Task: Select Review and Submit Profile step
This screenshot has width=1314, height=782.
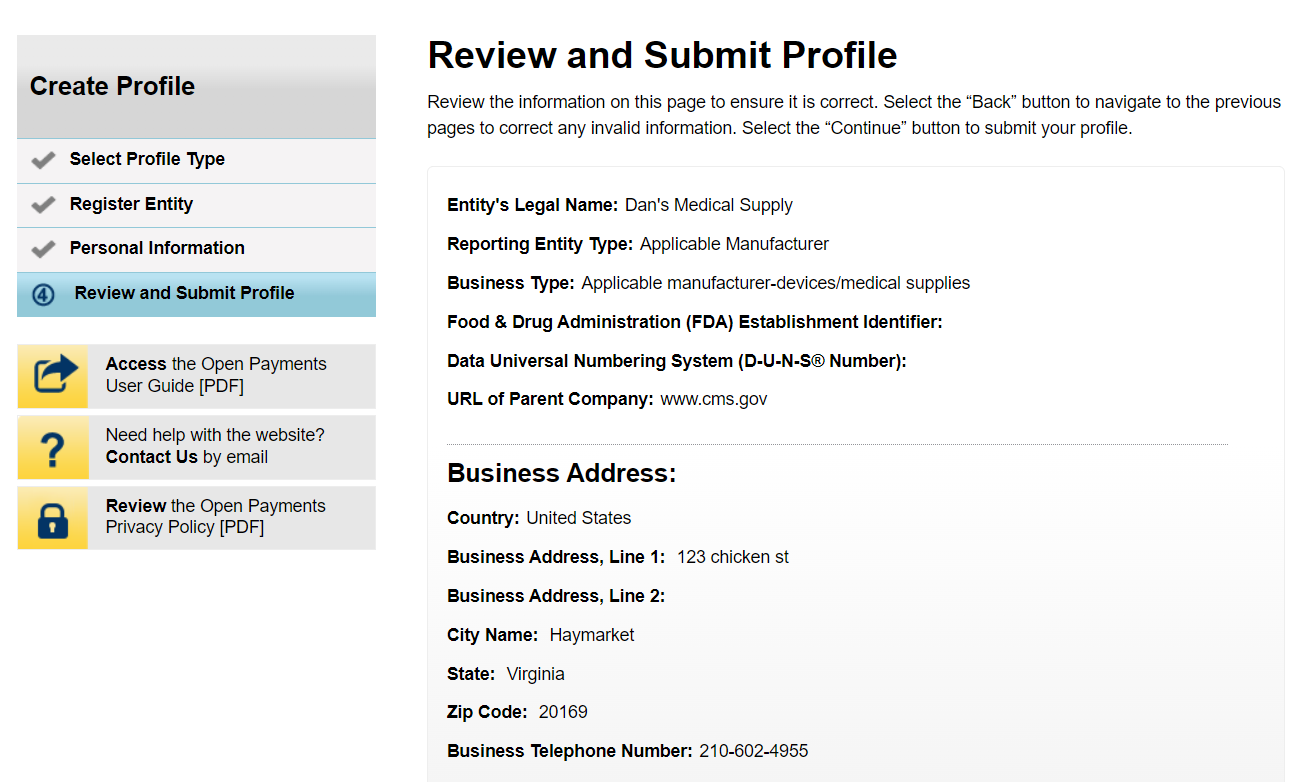Action: [x=184, y=293]
